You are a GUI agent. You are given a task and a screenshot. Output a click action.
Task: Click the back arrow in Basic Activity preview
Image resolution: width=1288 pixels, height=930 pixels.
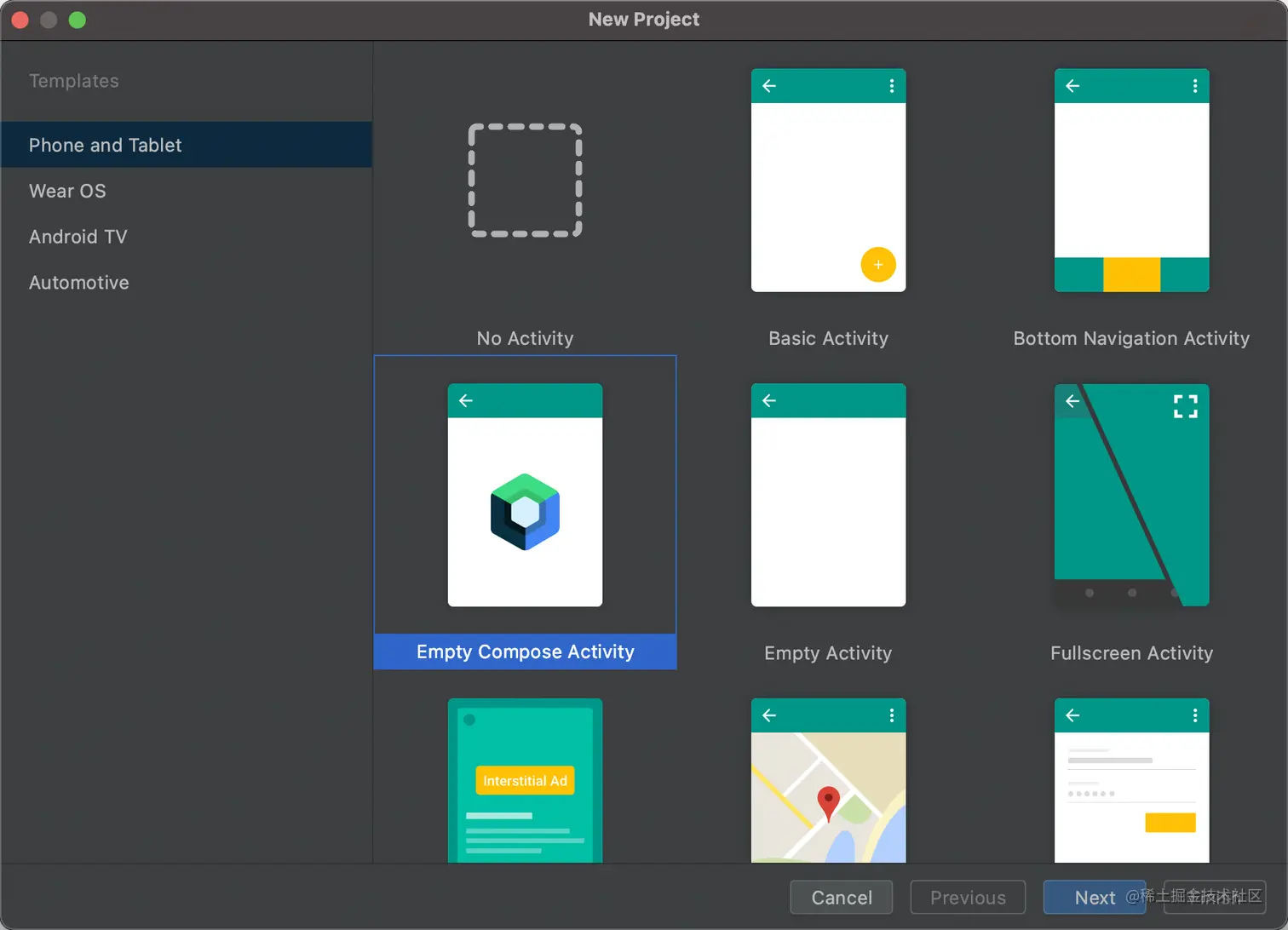pos(769,86)
